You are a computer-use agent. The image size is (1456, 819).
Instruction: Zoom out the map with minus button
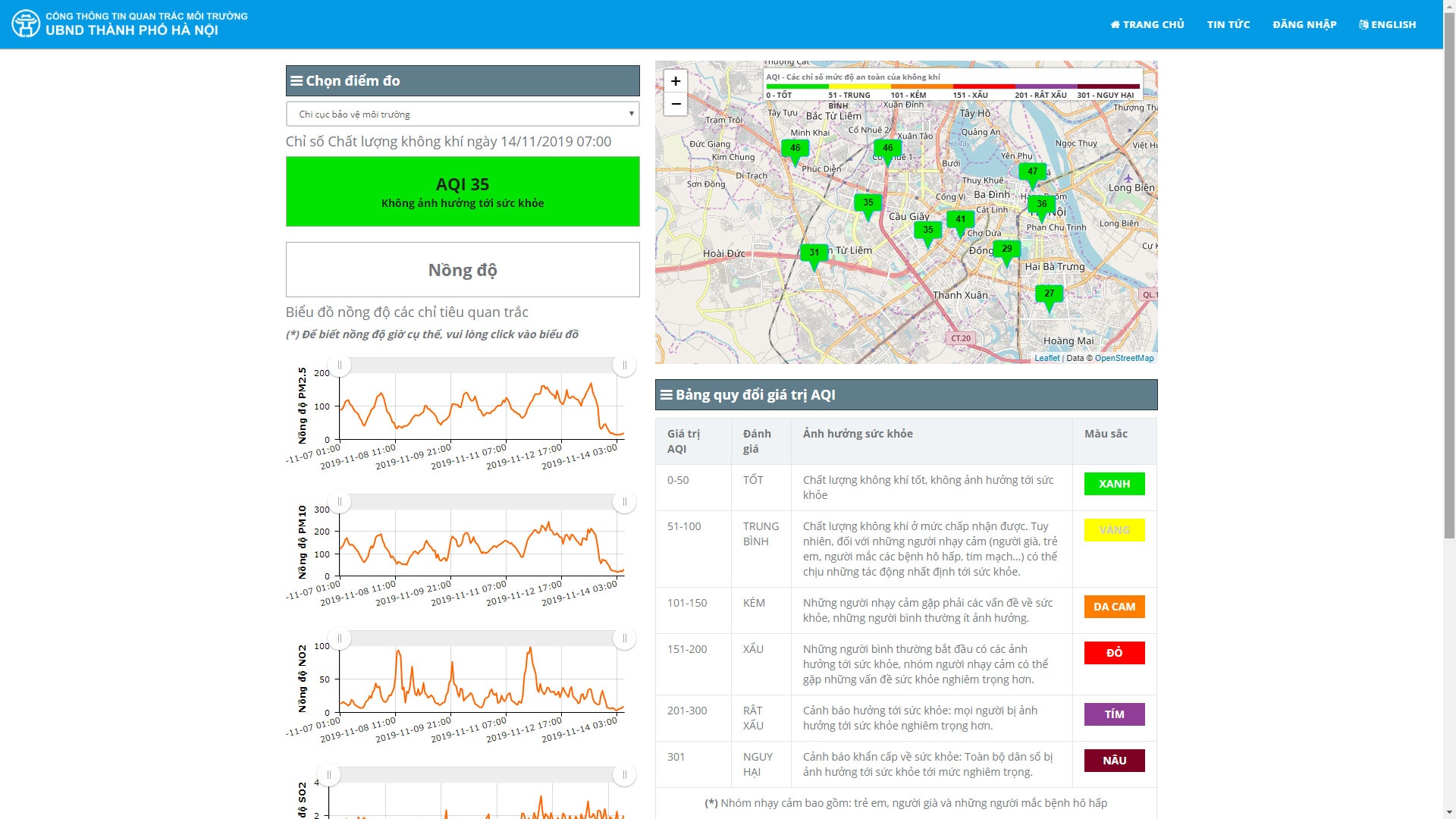coord(675,104)
